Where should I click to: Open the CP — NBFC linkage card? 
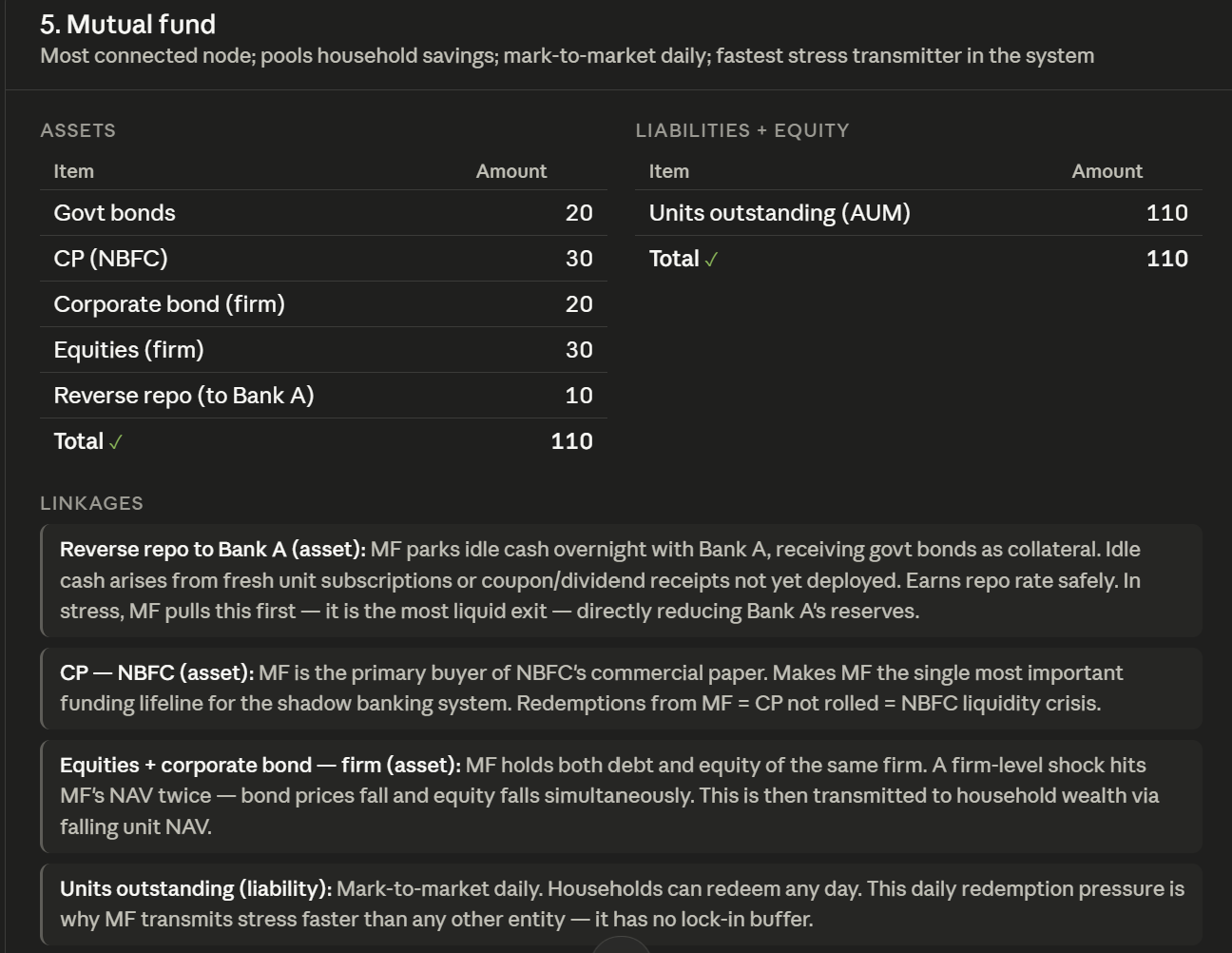(622, 688)
